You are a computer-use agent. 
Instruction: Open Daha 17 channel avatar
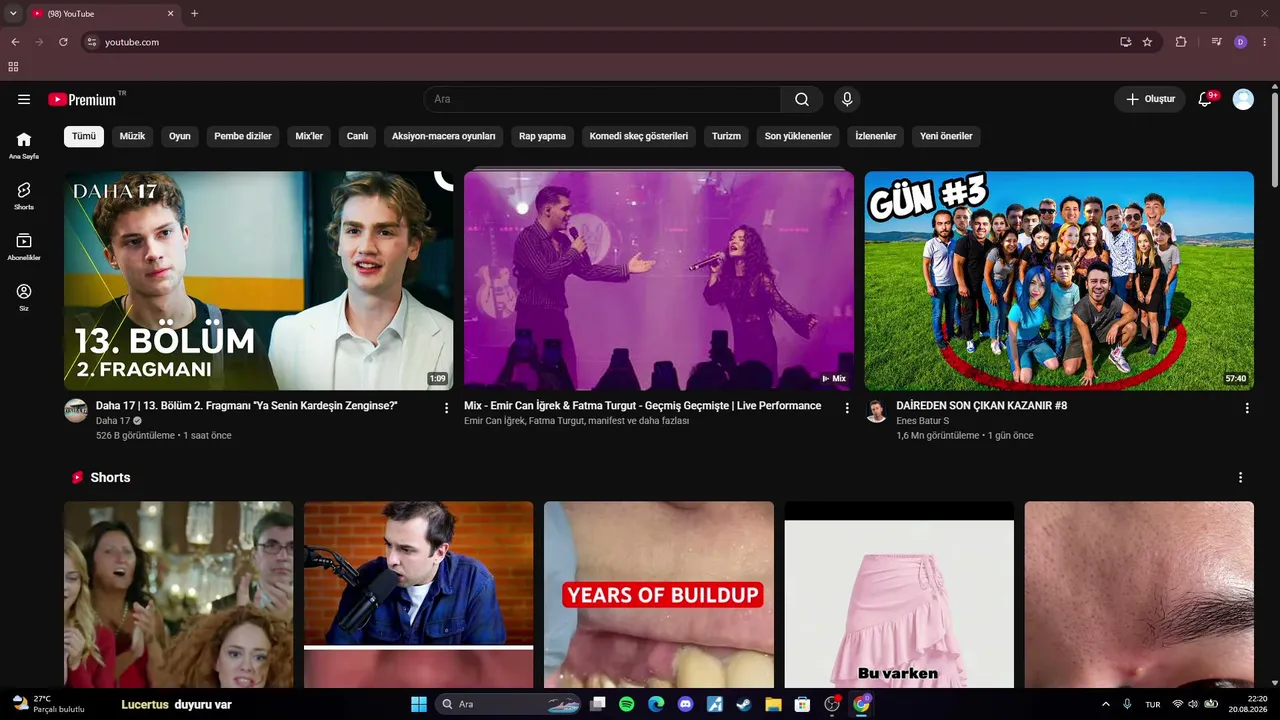tap(76, 411)
